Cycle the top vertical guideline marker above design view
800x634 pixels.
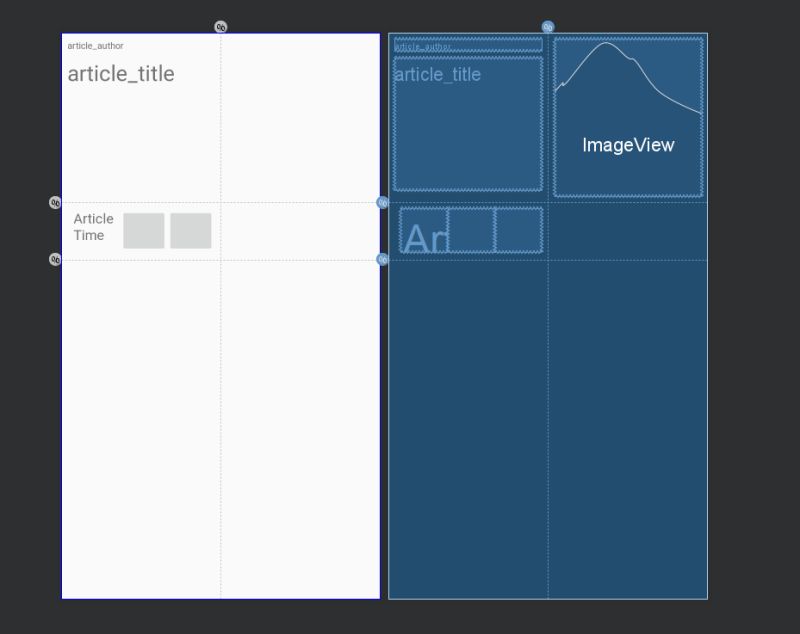click(222, 25)
